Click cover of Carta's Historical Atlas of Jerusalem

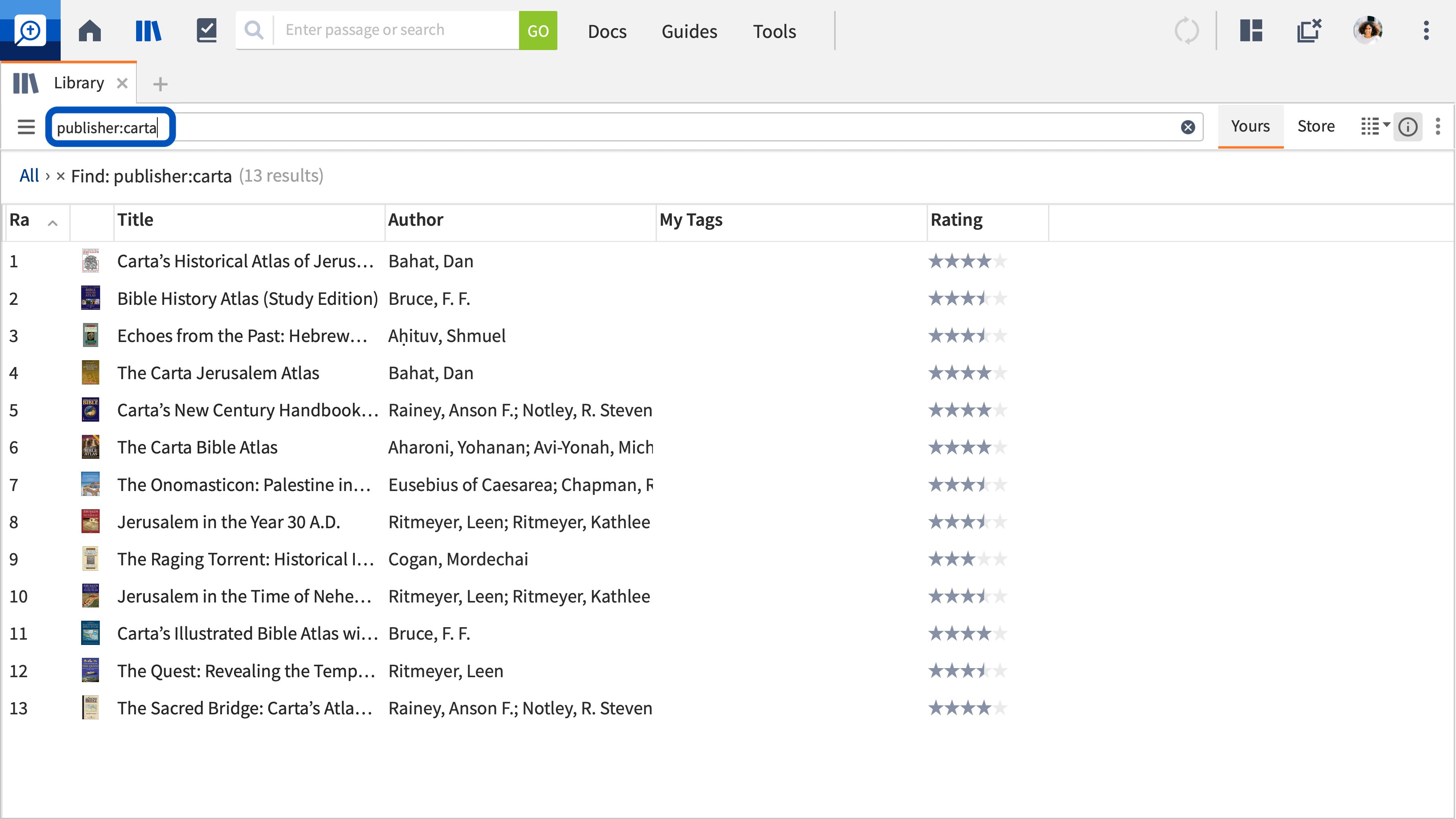91,261
